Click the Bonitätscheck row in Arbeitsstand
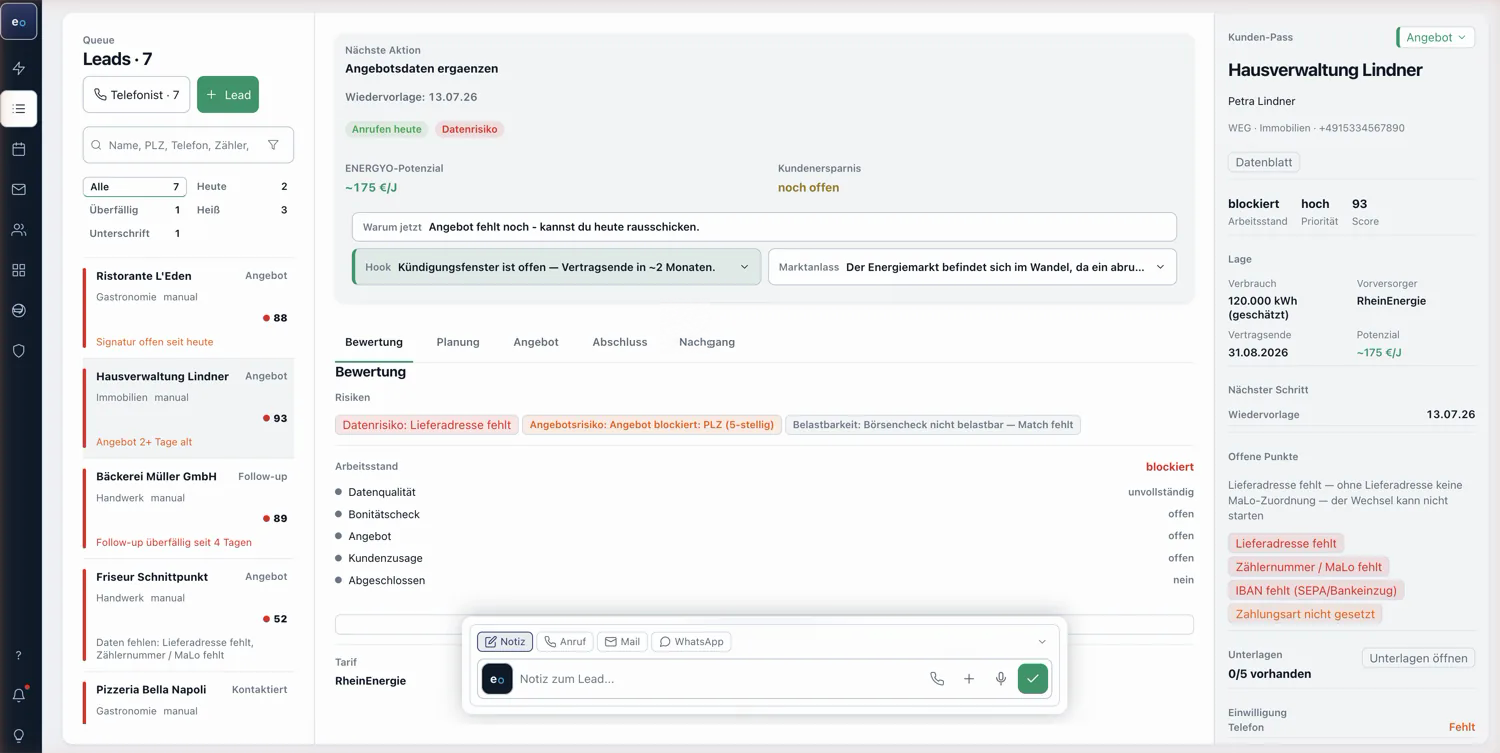The image size is (1500, 753). click(x=764, y=514)
